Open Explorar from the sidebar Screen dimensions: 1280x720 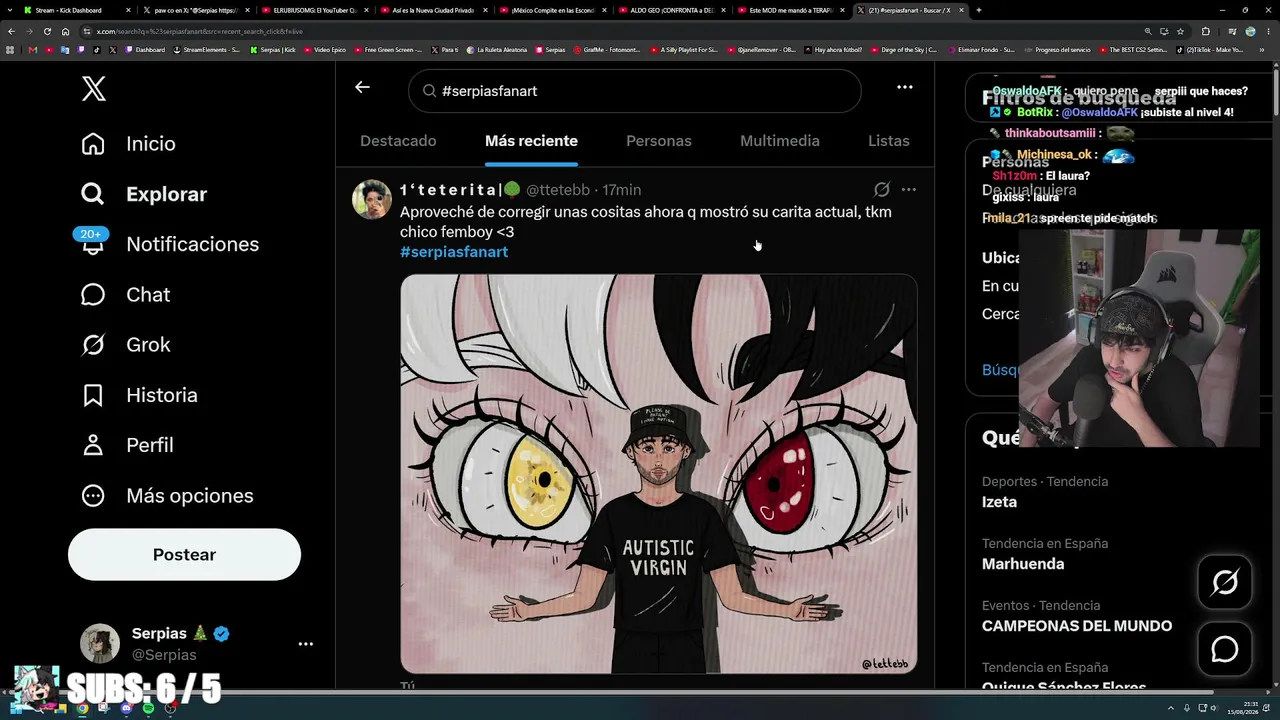pyautogui.click(x=143, y=194)
